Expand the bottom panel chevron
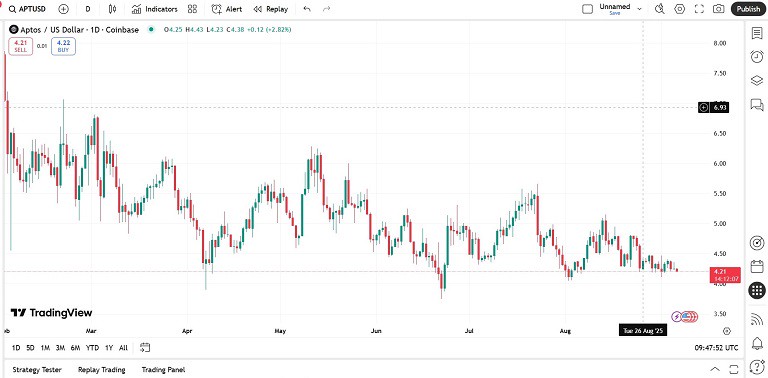The height and width of the screenshot is (378, 768). pyautogui.click(x=715, y=370)
